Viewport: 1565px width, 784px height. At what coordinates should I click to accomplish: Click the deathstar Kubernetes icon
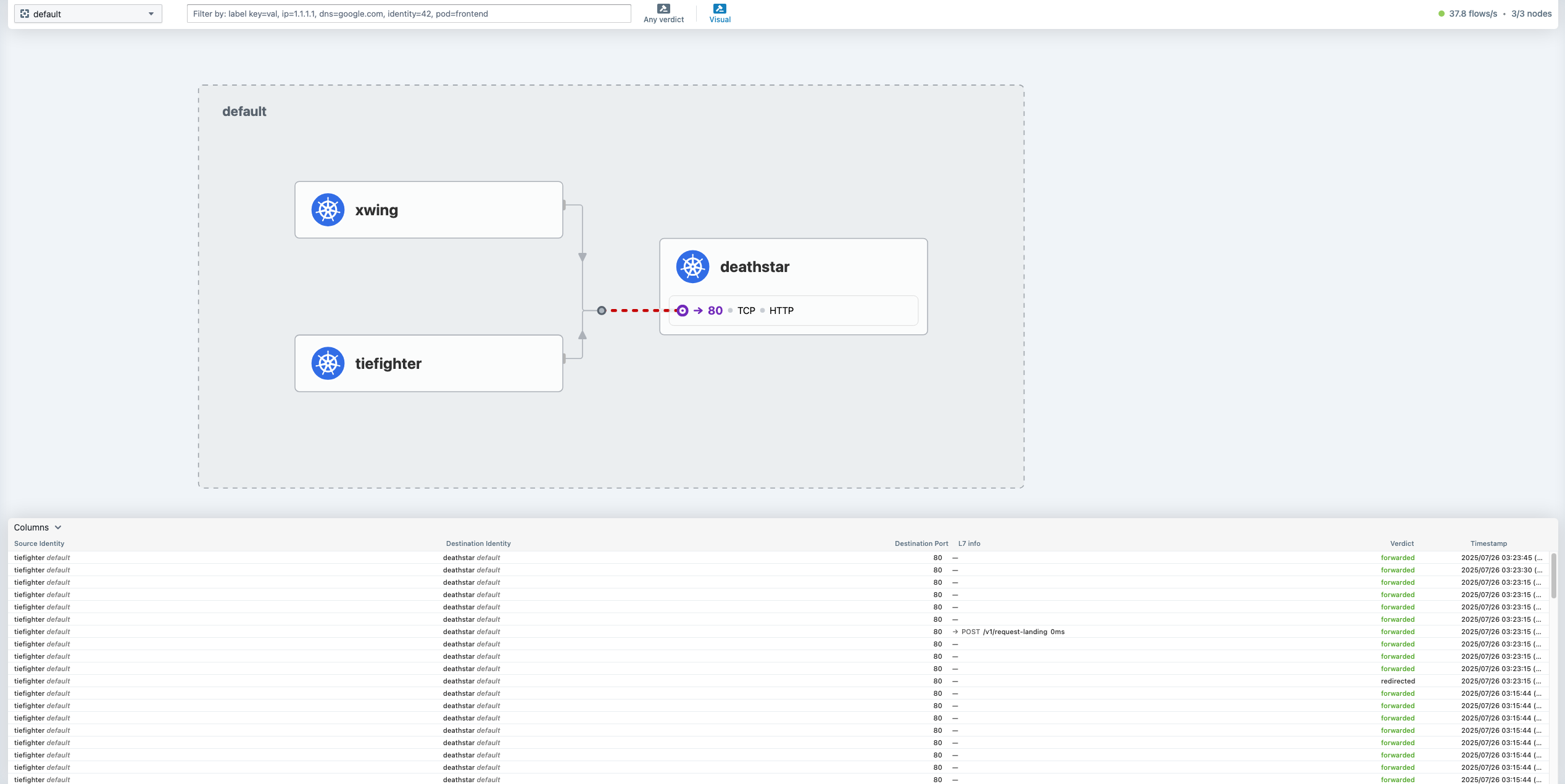click(692, 266)
